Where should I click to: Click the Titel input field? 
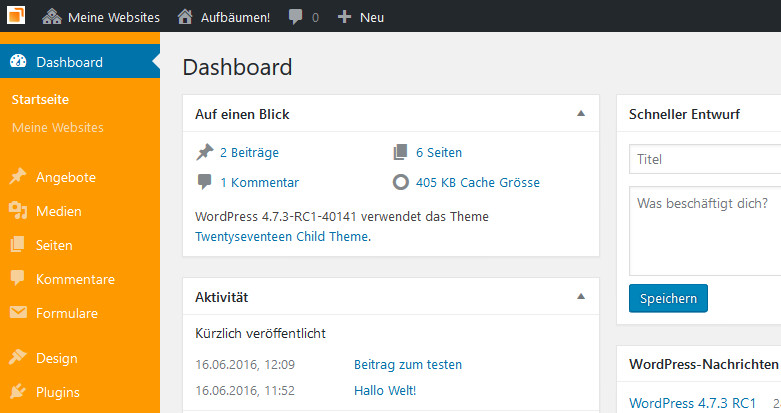(x=705, y=159)
